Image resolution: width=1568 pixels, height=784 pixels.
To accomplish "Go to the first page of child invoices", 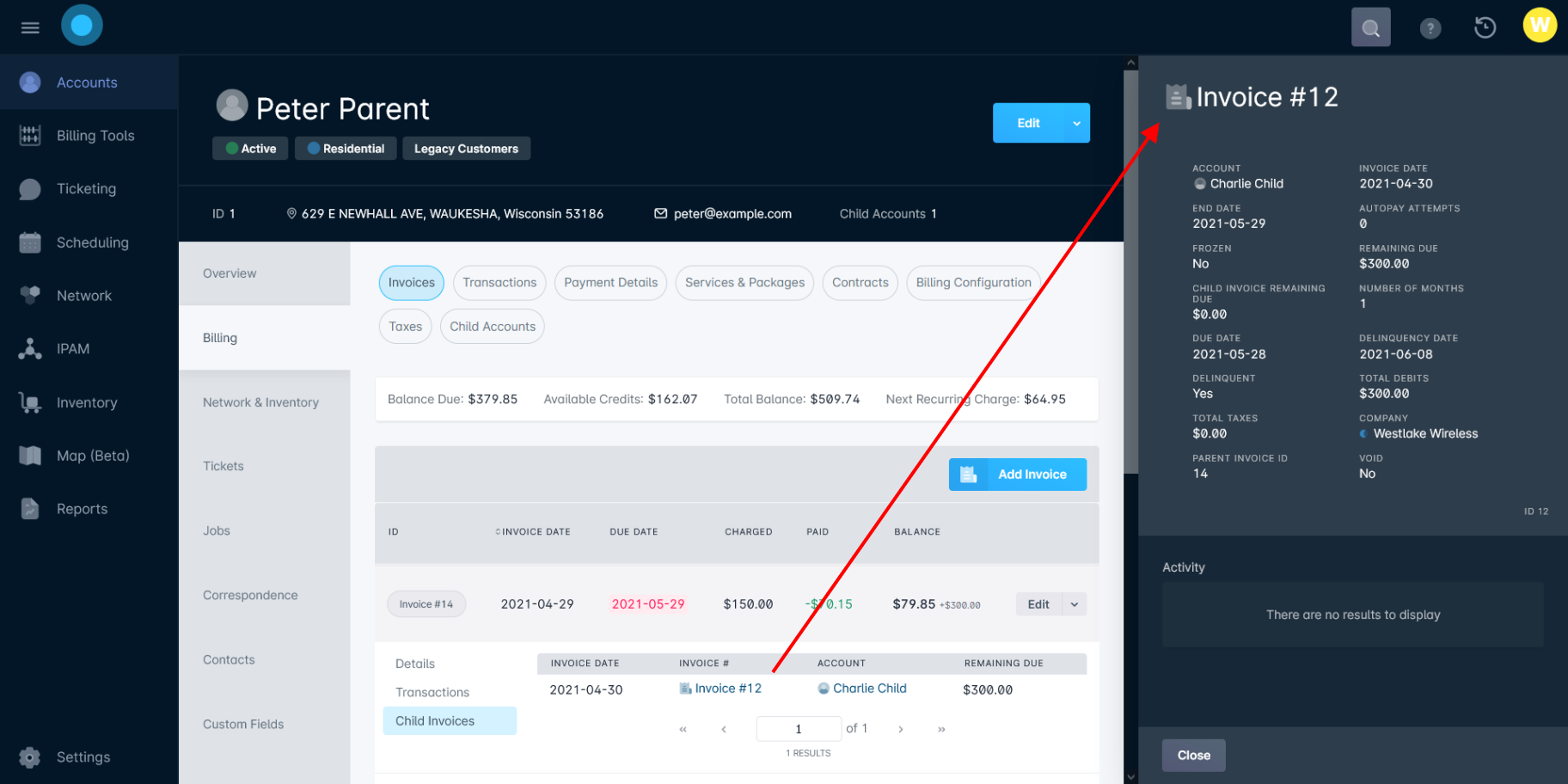I will 683,729.
